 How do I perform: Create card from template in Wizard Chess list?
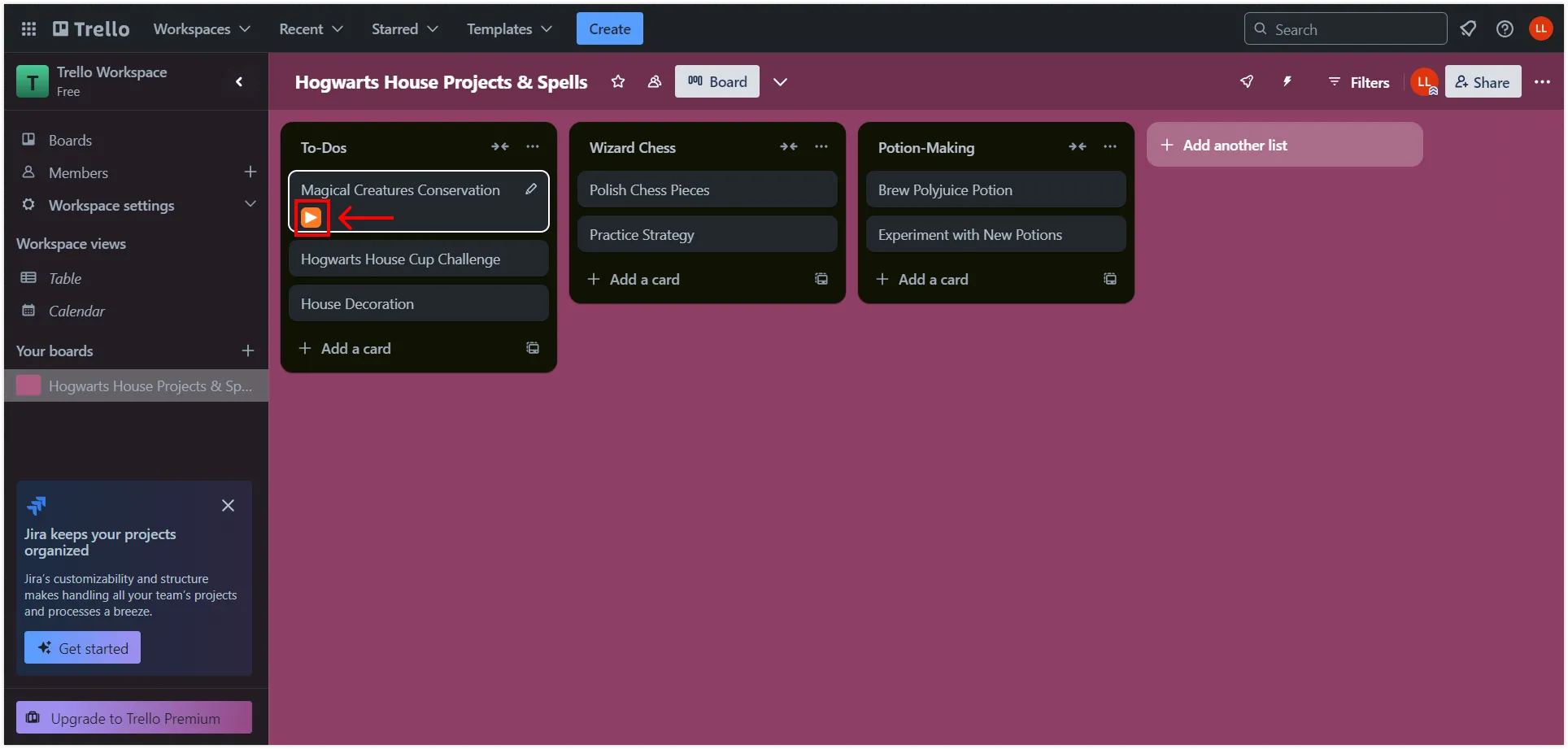tap(821, 279)
